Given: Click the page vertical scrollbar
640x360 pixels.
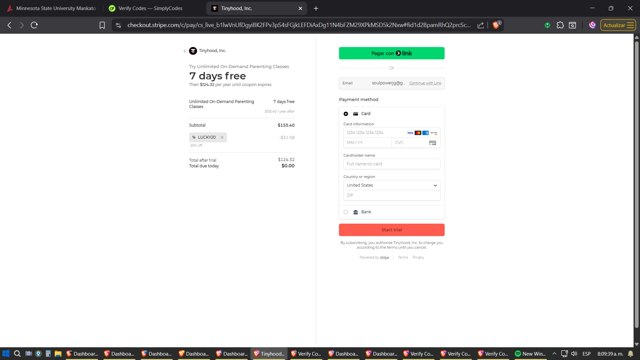Looking at the screenshot, I should 636,184.
